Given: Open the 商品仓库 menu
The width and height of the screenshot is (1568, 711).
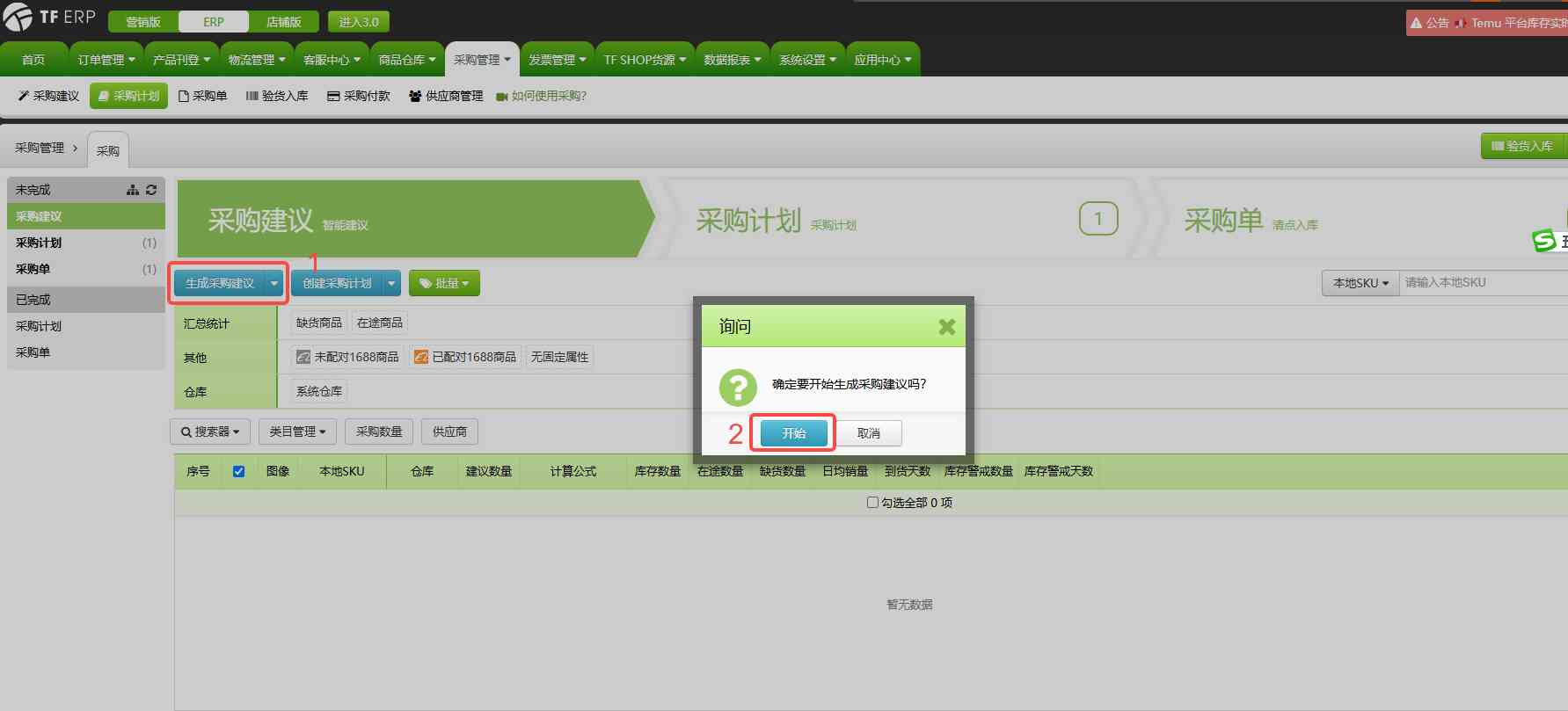Looking at the screenshot, I should coord(407,60).
